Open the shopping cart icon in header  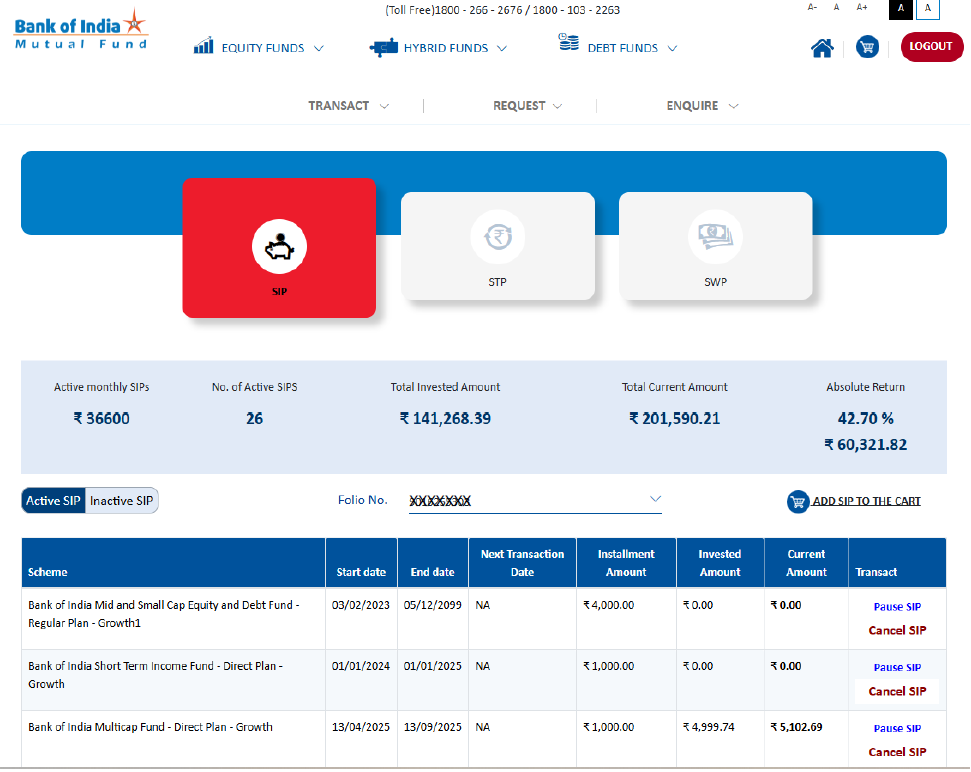tap(868, 46)
